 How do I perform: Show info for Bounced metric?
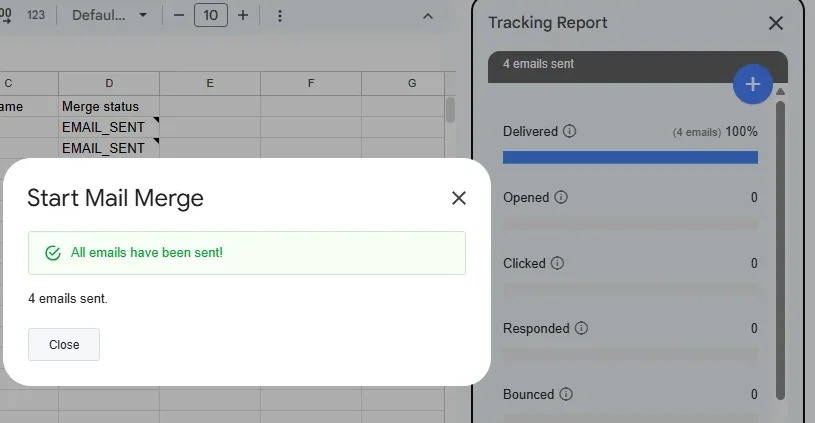tap(566, 394)
